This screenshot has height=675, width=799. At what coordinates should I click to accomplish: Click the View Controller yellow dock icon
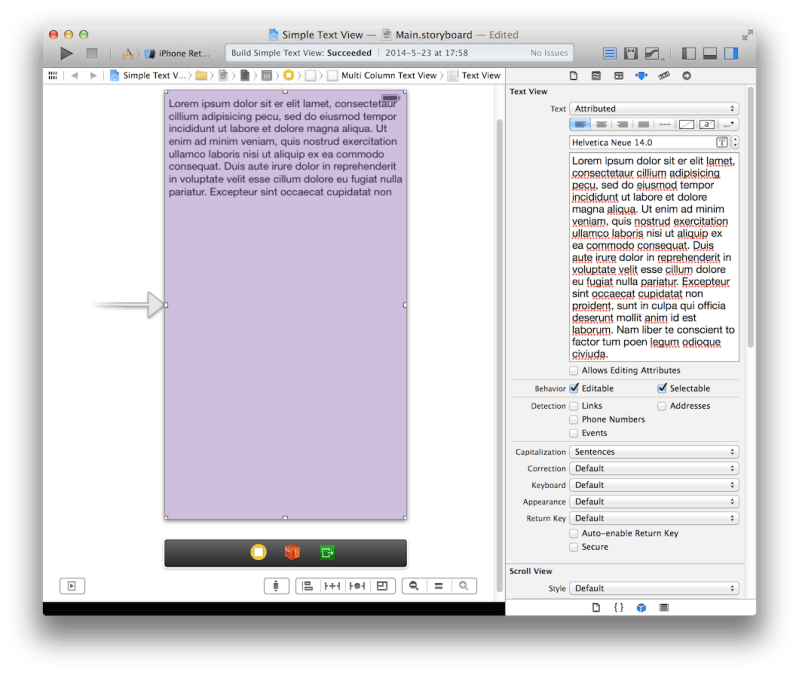[x=258, y=552]
